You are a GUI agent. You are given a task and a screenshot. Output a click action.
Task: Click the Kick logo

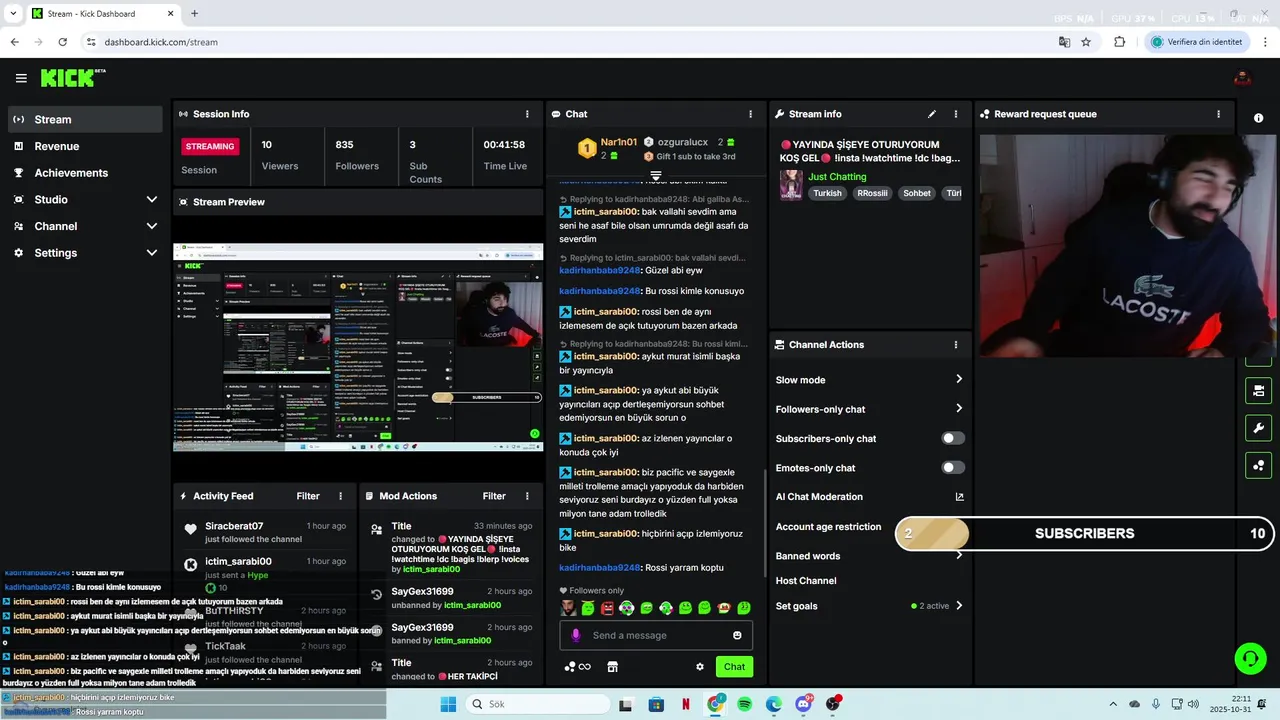coord(73,78)
